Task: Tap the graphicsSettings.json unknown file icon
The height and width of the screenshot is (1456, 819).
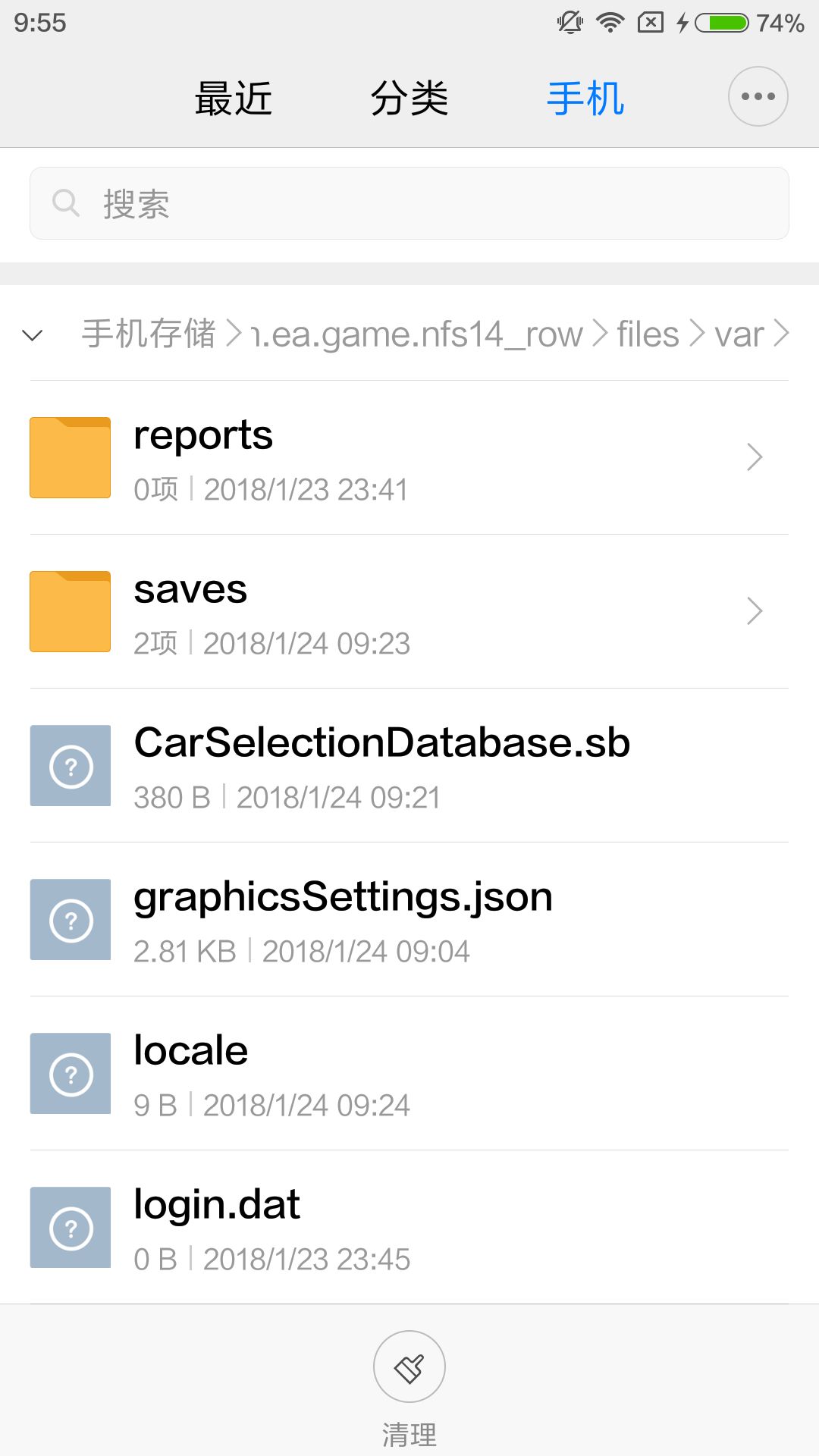Action: point(71,919)
